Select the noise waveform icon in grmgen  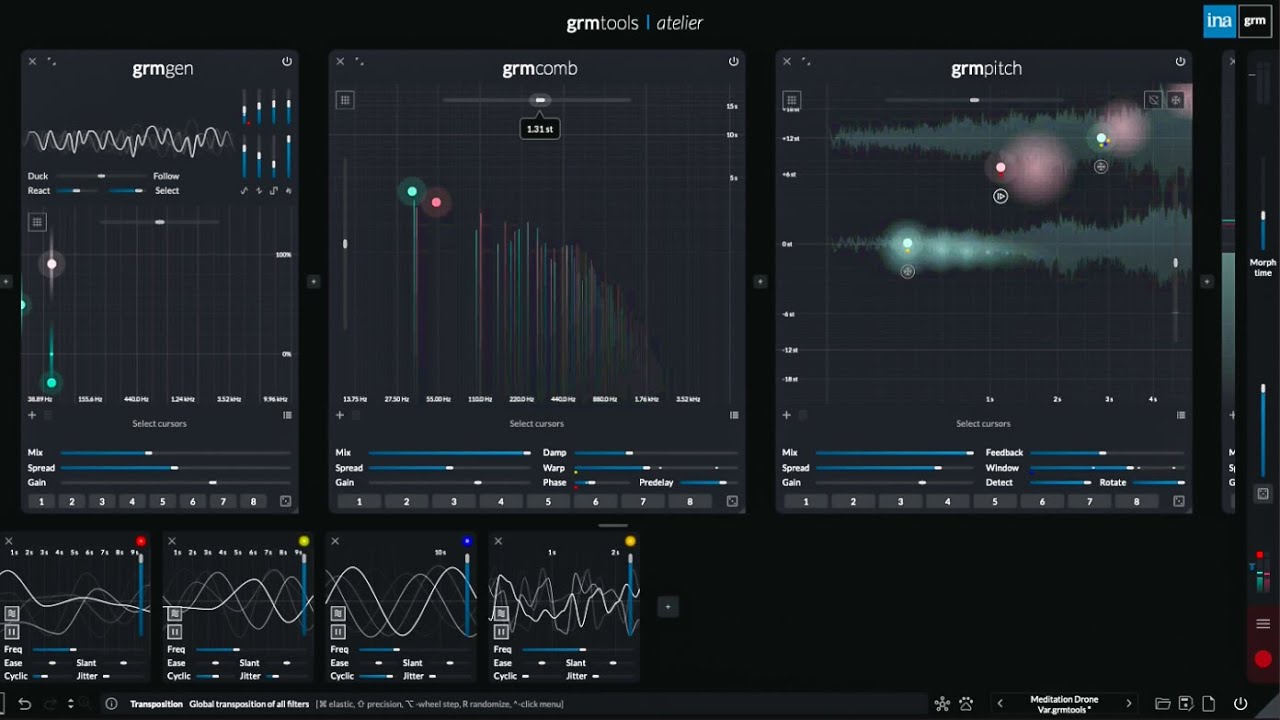[289, 190]
